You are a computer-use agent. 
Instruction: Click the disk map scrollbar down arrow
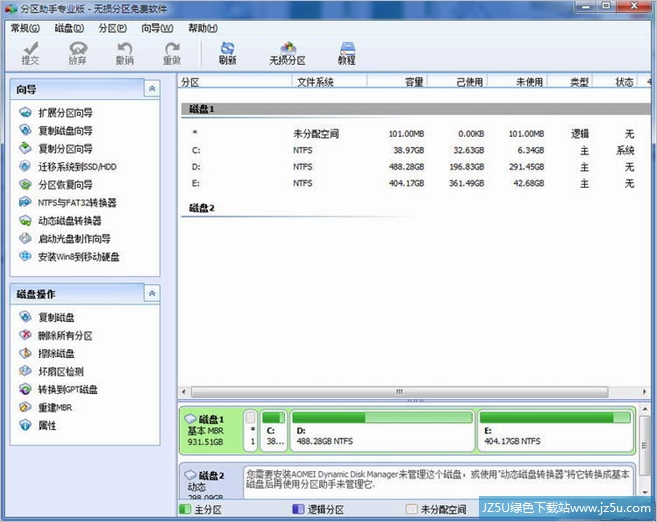point(645,493)
